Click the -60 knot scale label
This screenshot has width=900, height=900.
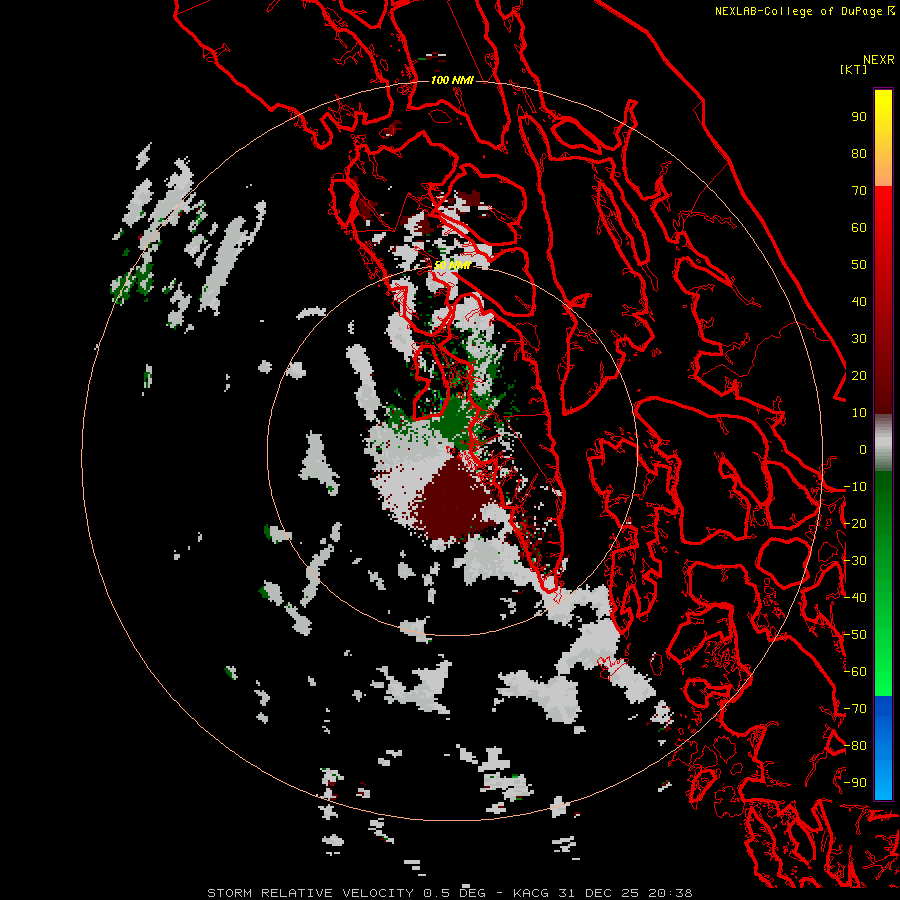(x=855, y=672)
